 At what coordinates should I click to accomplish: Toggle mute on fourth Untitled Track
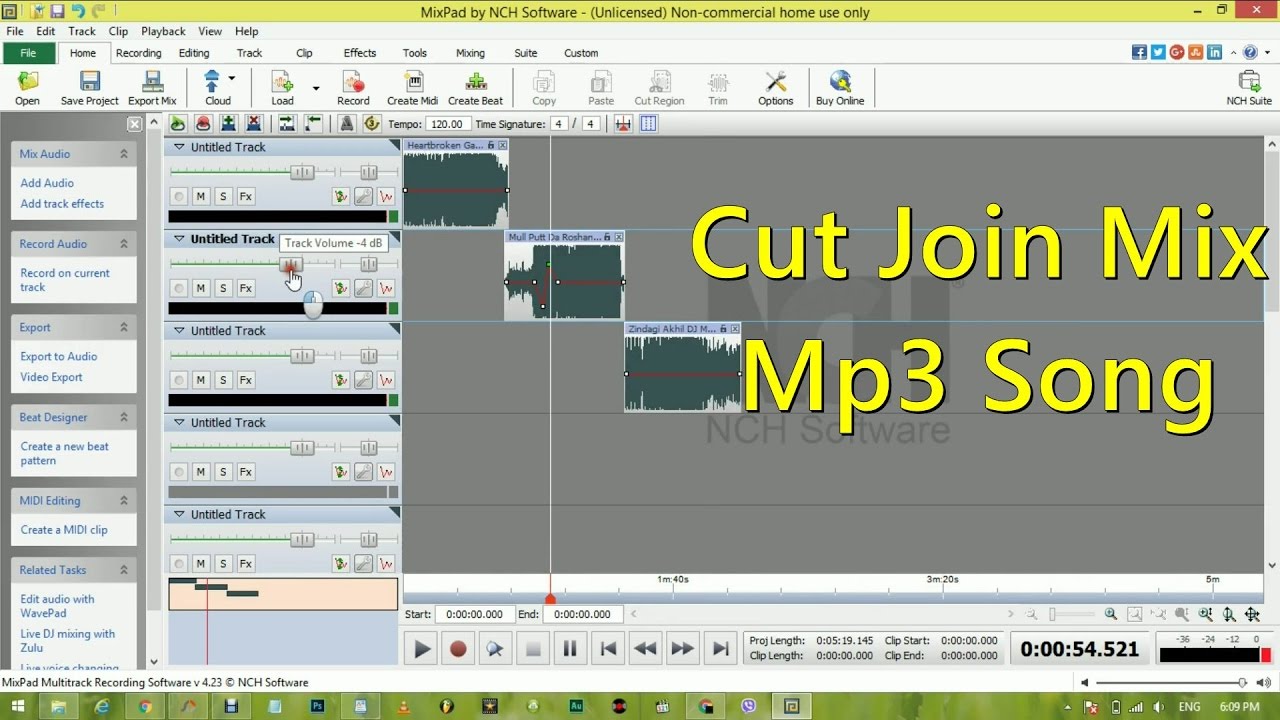point(201,472)
